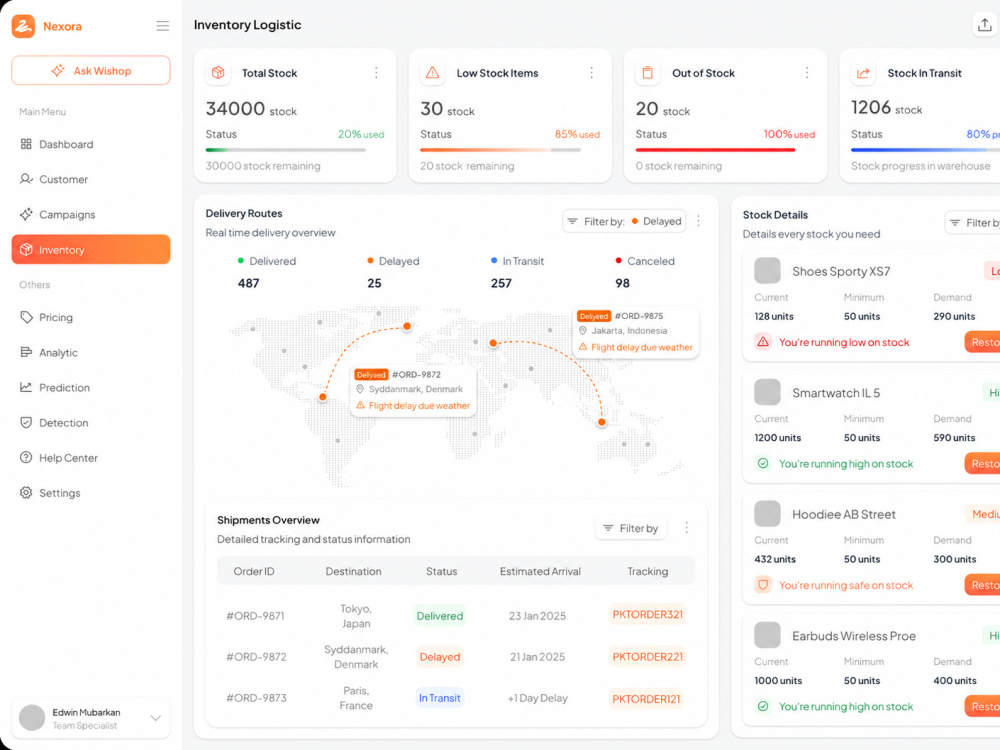Toggle the sidebar hamburger menu icon
Image resolution: width=1000 pixels, height=750 pixels.
pos(163,26)
